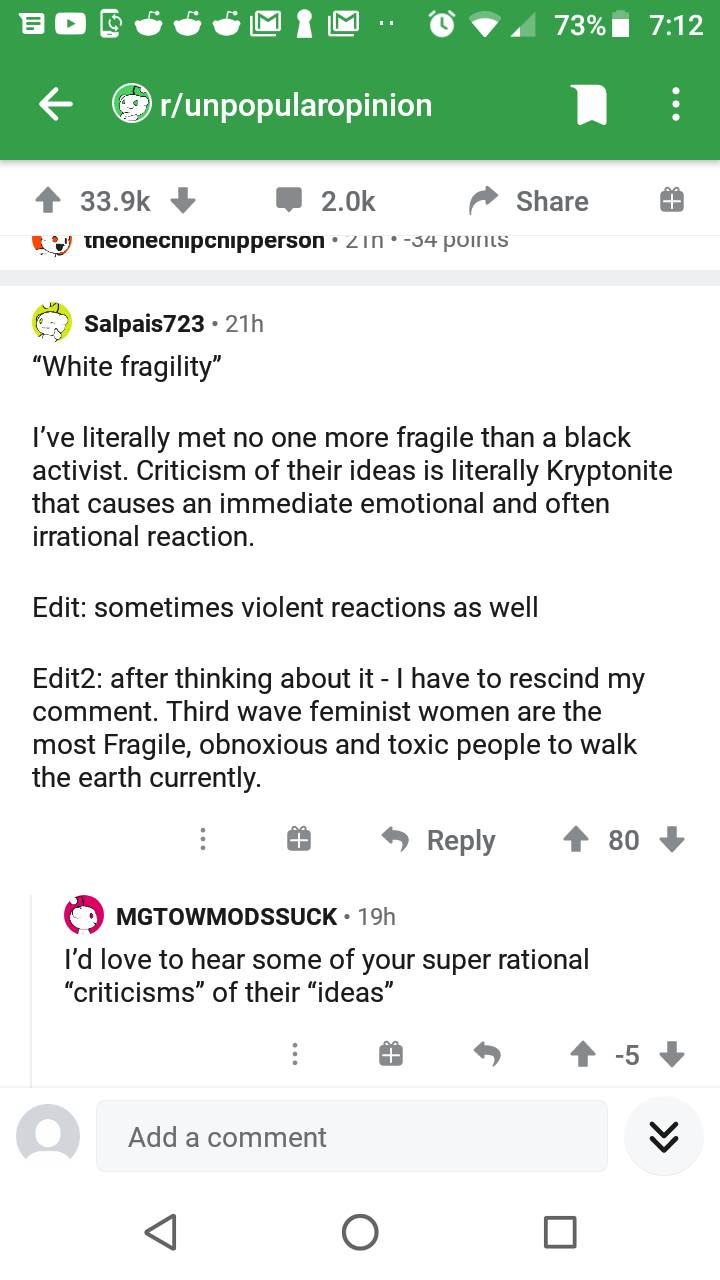Upvote MGTOWMODSSUCK's comment

point(582,1054)
